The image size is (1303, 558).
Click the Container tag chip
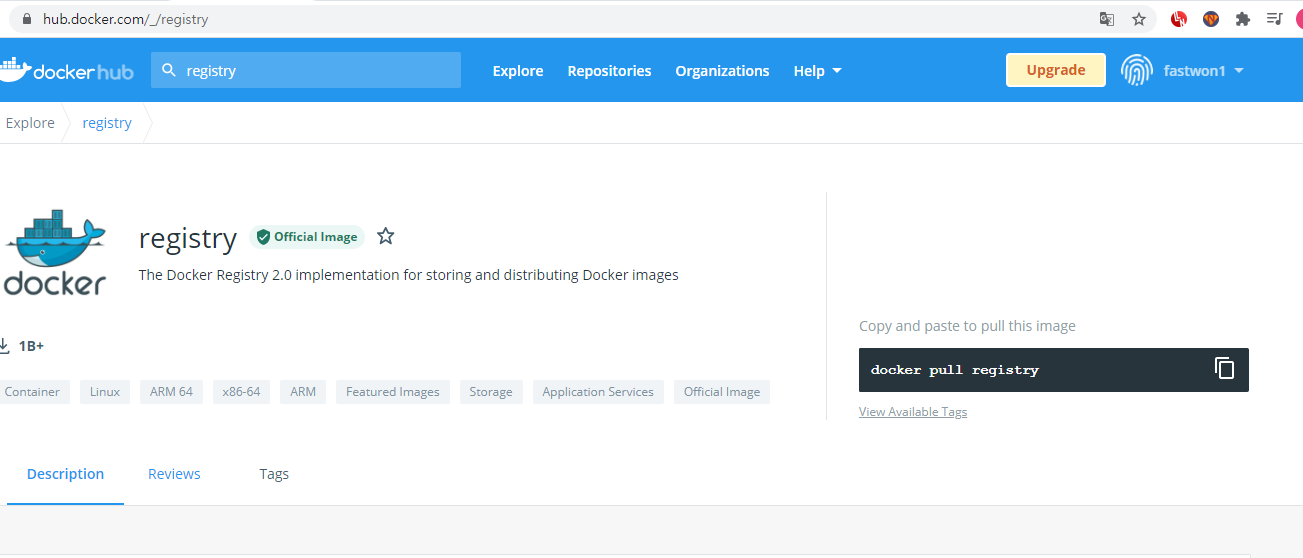[x=32, y=392]
